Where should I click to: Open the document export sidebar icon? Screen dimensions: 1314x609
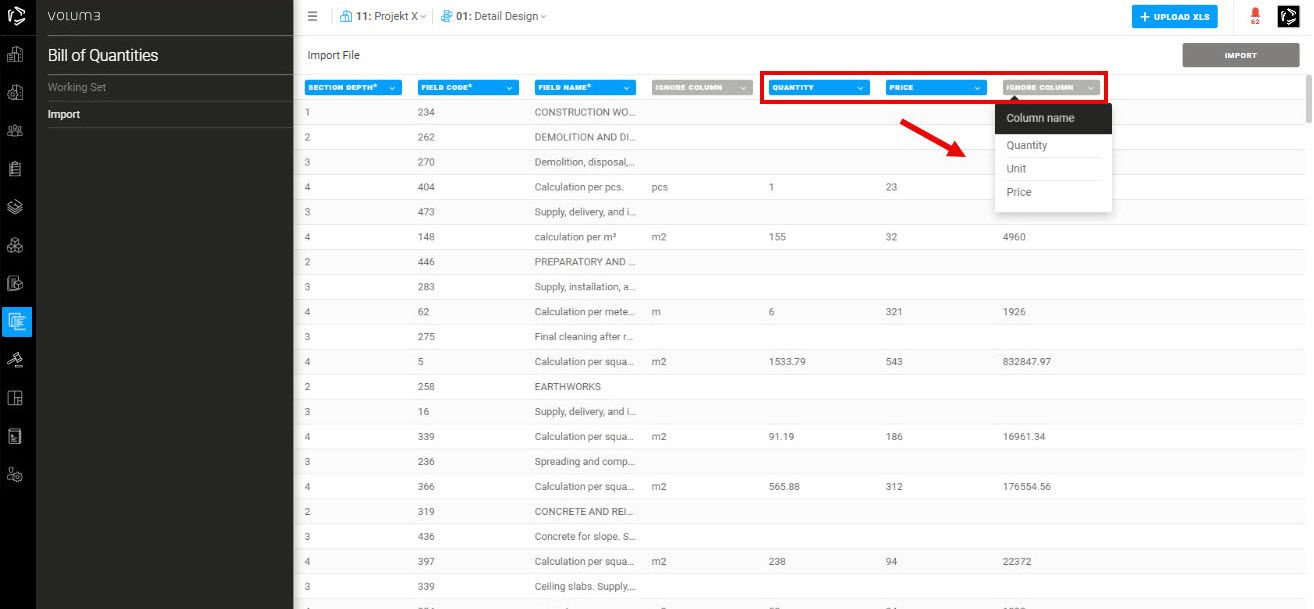(15, 283)
